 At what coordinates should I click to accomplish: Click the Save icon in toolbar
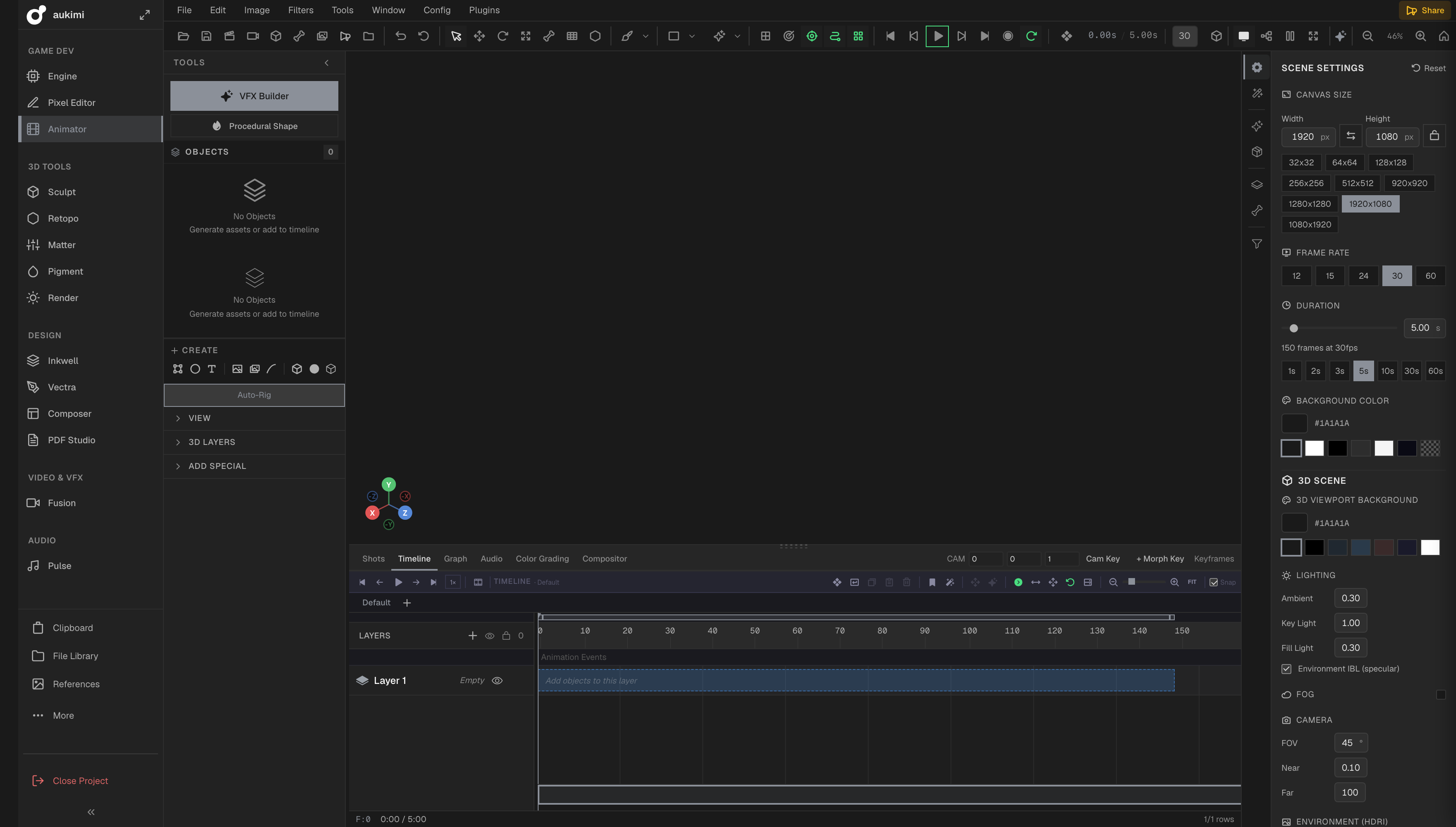206,36
